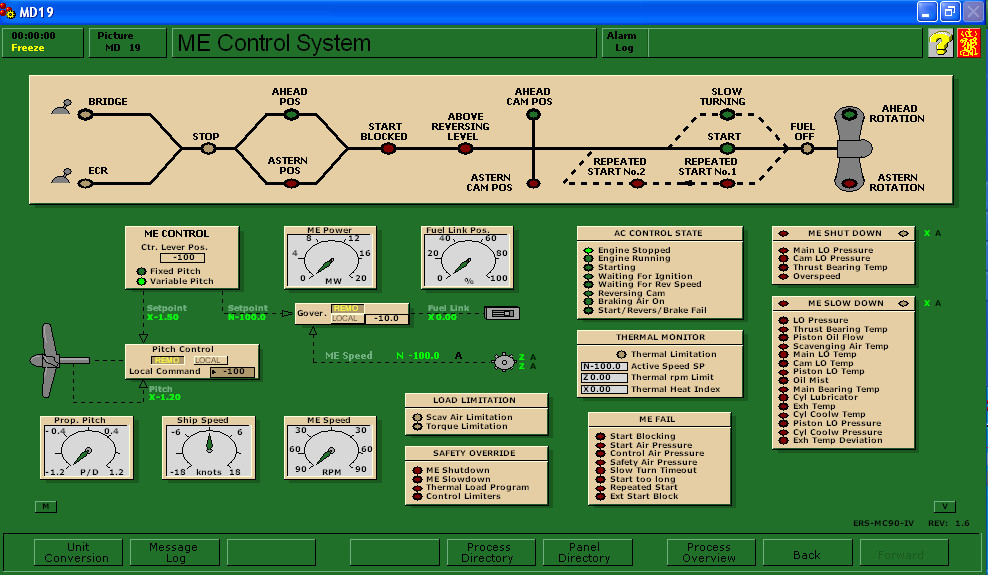Open the Message Log
Image resolution: width=988 pixels, height=575 pixels.
(x=173, y=552)
